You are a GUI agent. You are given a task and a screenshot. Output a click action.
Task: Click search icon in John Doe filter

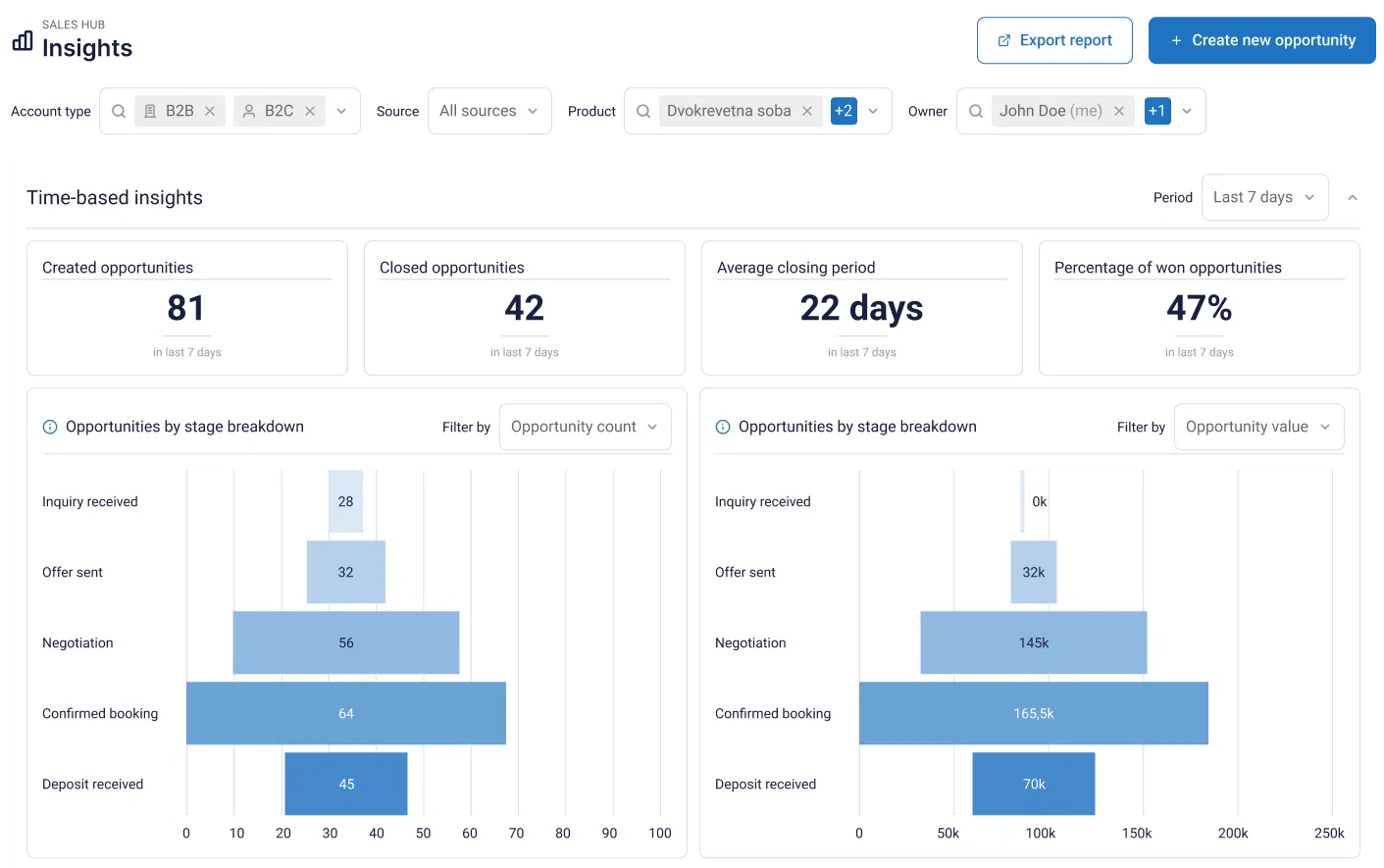976,112
